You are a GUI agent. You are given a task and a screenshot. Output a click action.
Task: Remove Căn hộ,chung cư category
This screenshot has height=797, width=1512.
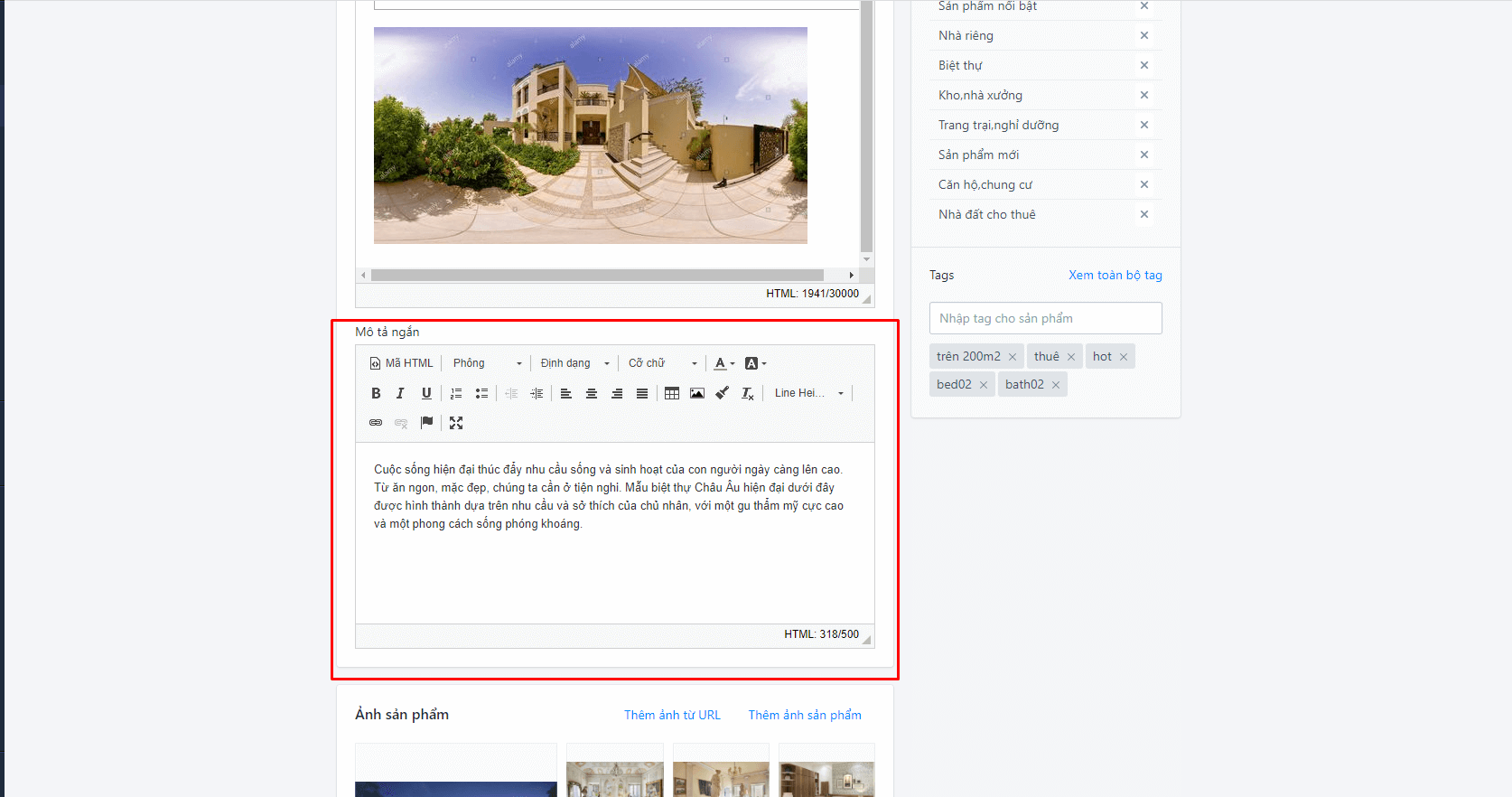pos(1144,184)
